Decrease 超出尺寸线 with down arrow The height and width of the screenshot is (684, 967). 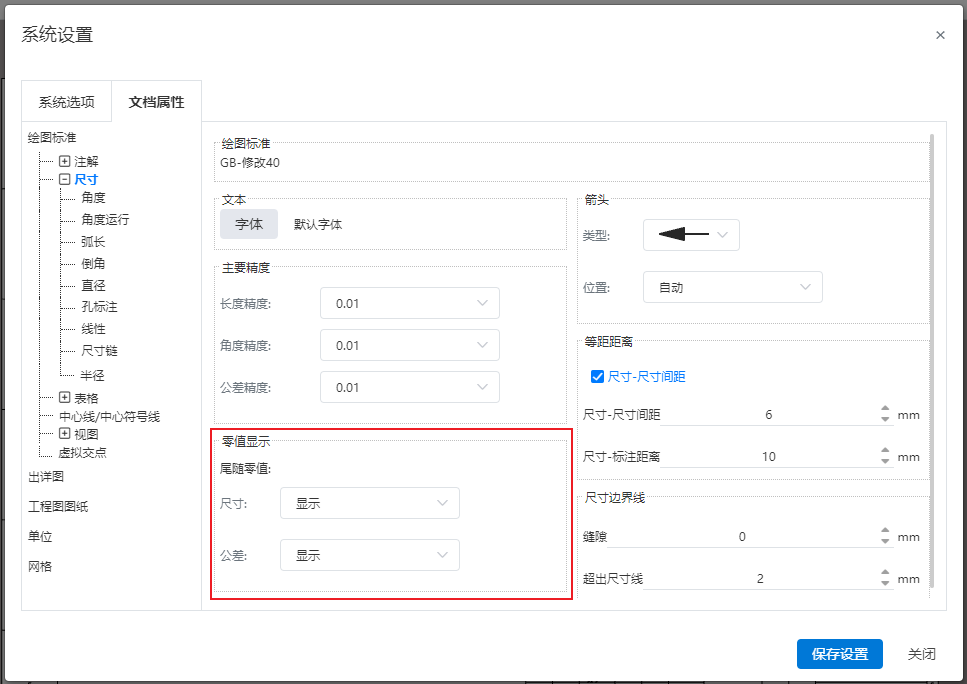pos(885,583)
